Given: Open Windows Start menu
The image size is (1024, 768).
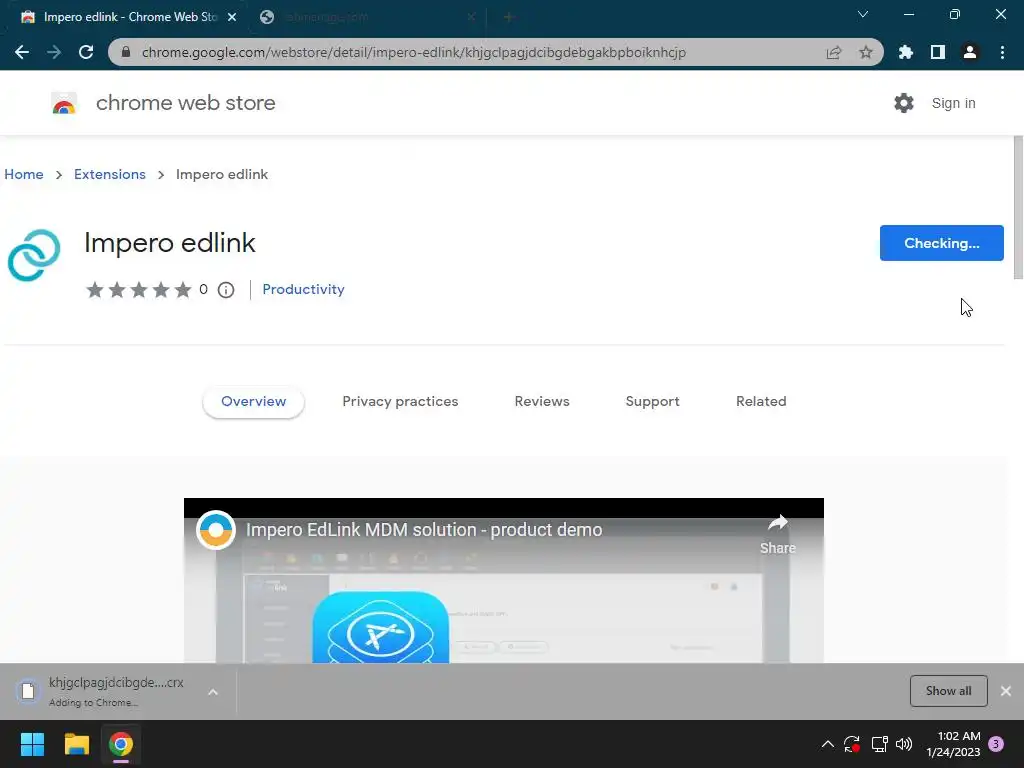Looking at the screenshot, I should pos(32,744).
